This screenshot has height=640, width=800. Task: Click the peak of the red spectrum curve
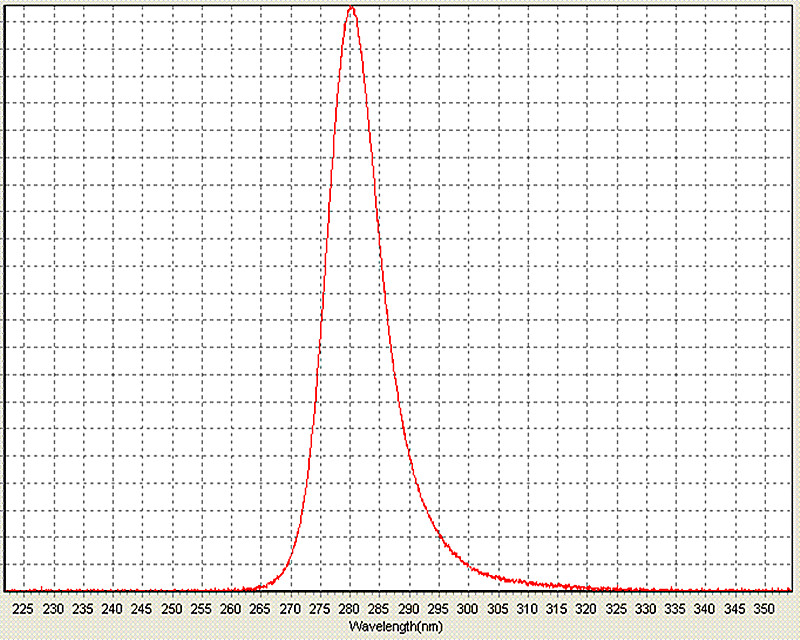(351, 8)
